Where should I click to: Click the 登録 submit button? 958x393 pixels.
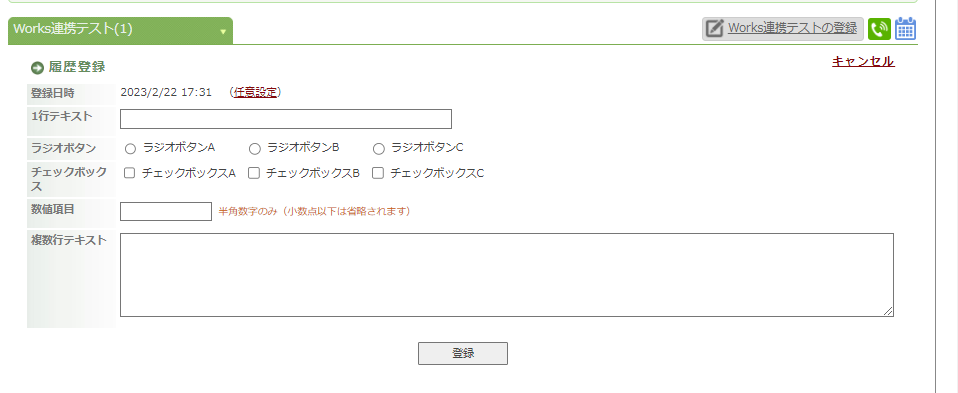point(463,353)
